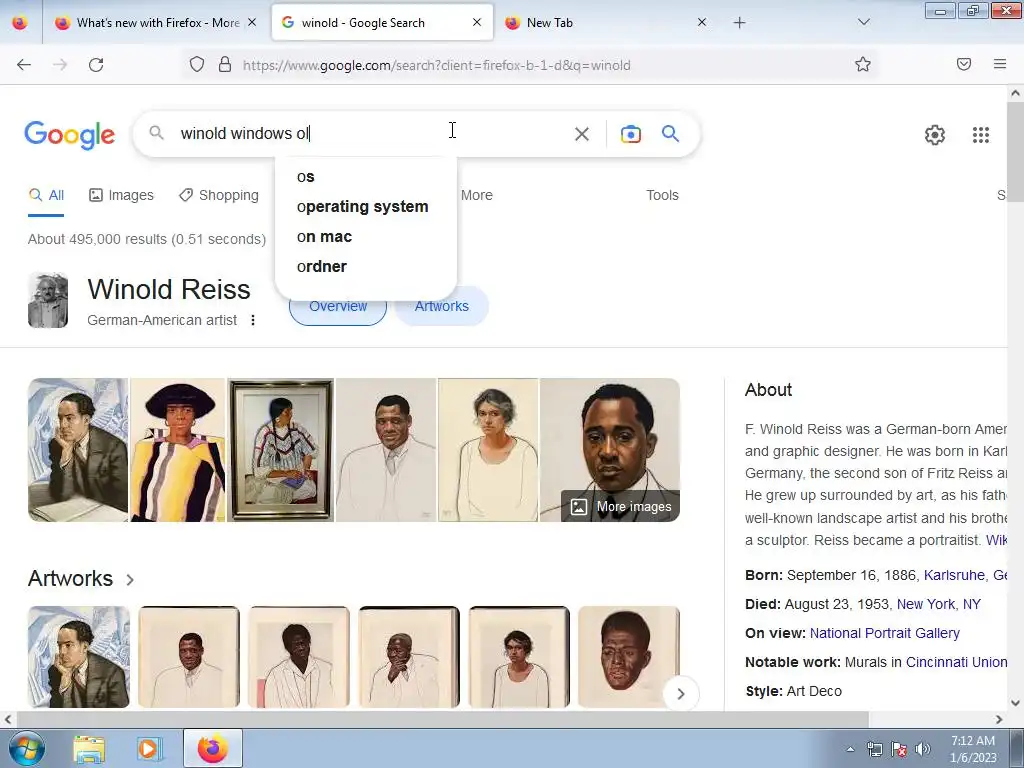Open first Artworks carousel thumbnail
1024x768 pixels.
78,657
